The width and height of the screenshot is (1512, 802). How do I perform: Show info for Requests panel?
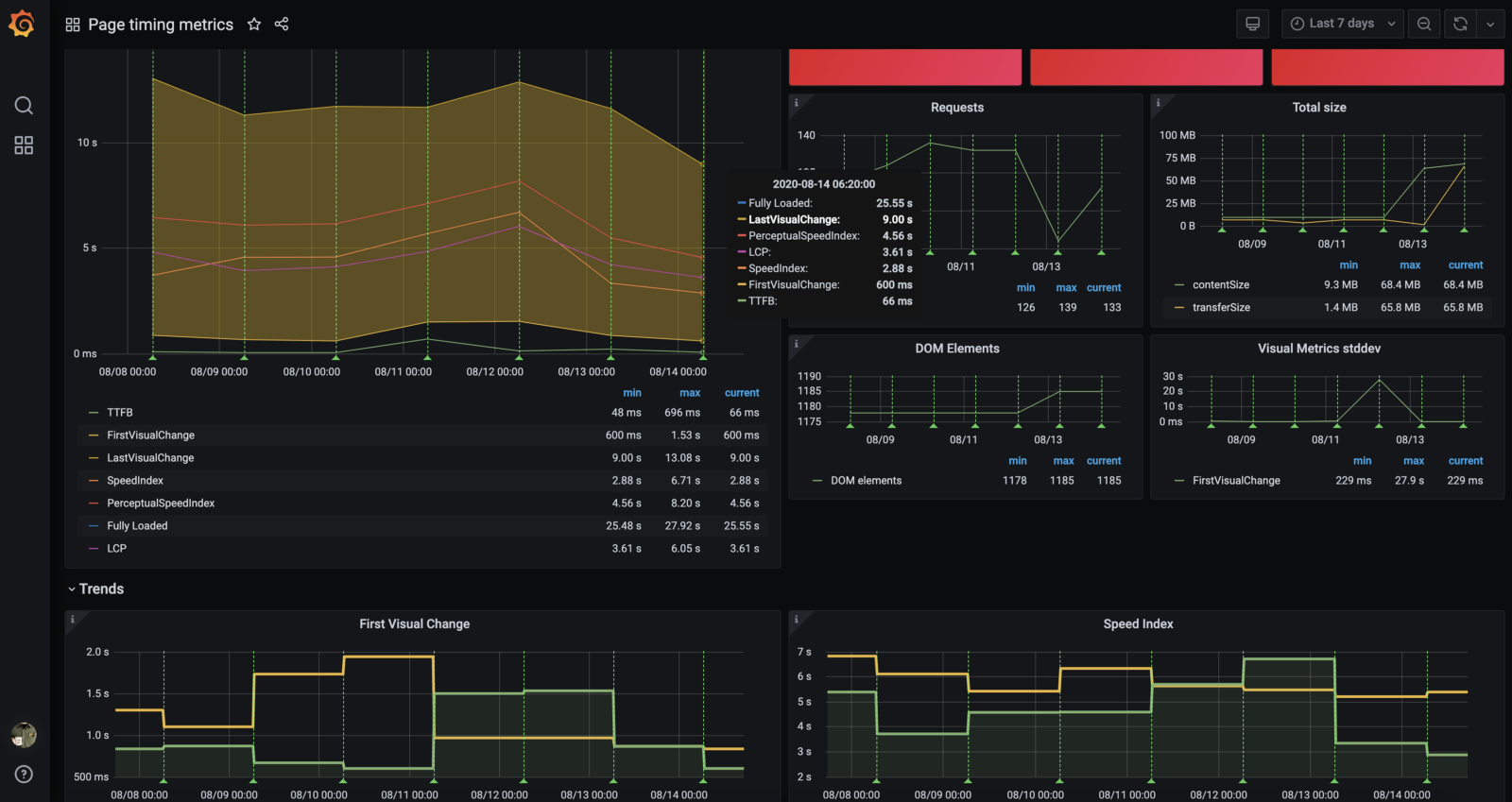pyautogui.click(x=796, y=102)
